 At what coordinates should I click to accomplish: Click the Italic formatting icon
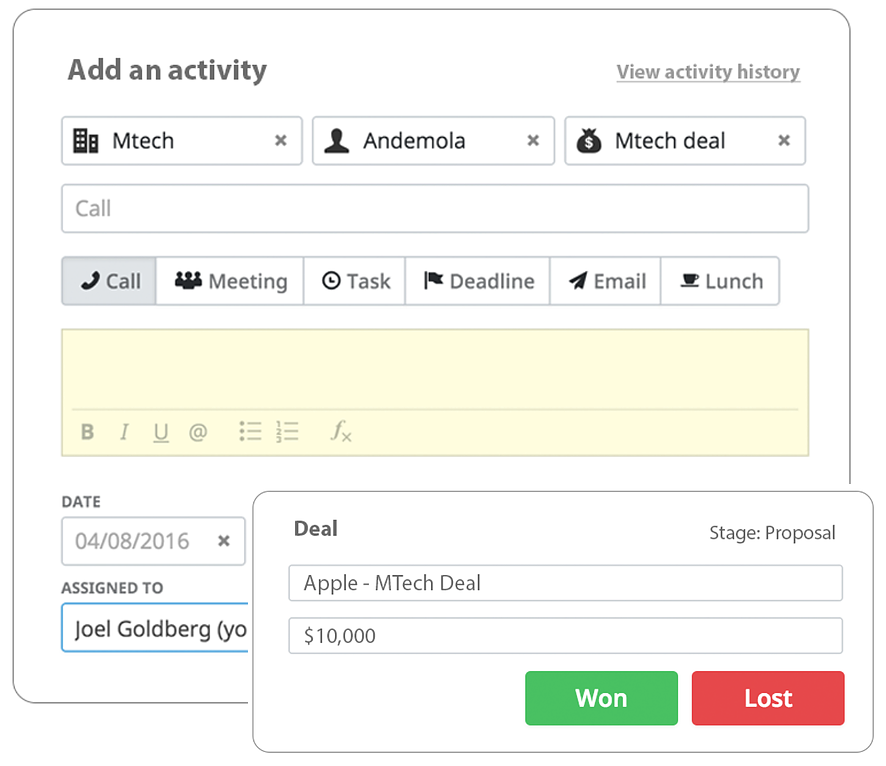tap(124, 432)
